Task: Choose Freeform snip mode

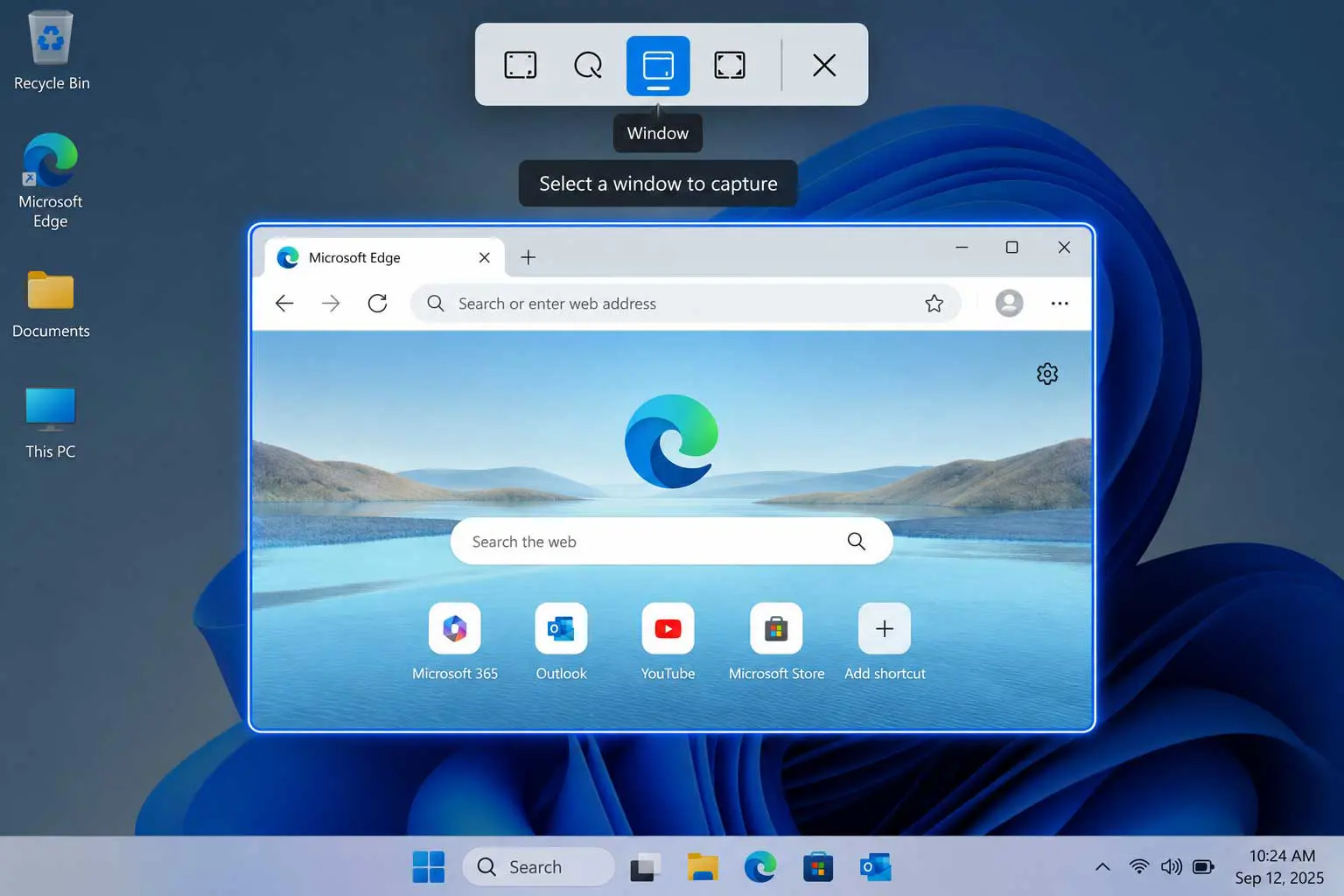Action: point(588,66)
